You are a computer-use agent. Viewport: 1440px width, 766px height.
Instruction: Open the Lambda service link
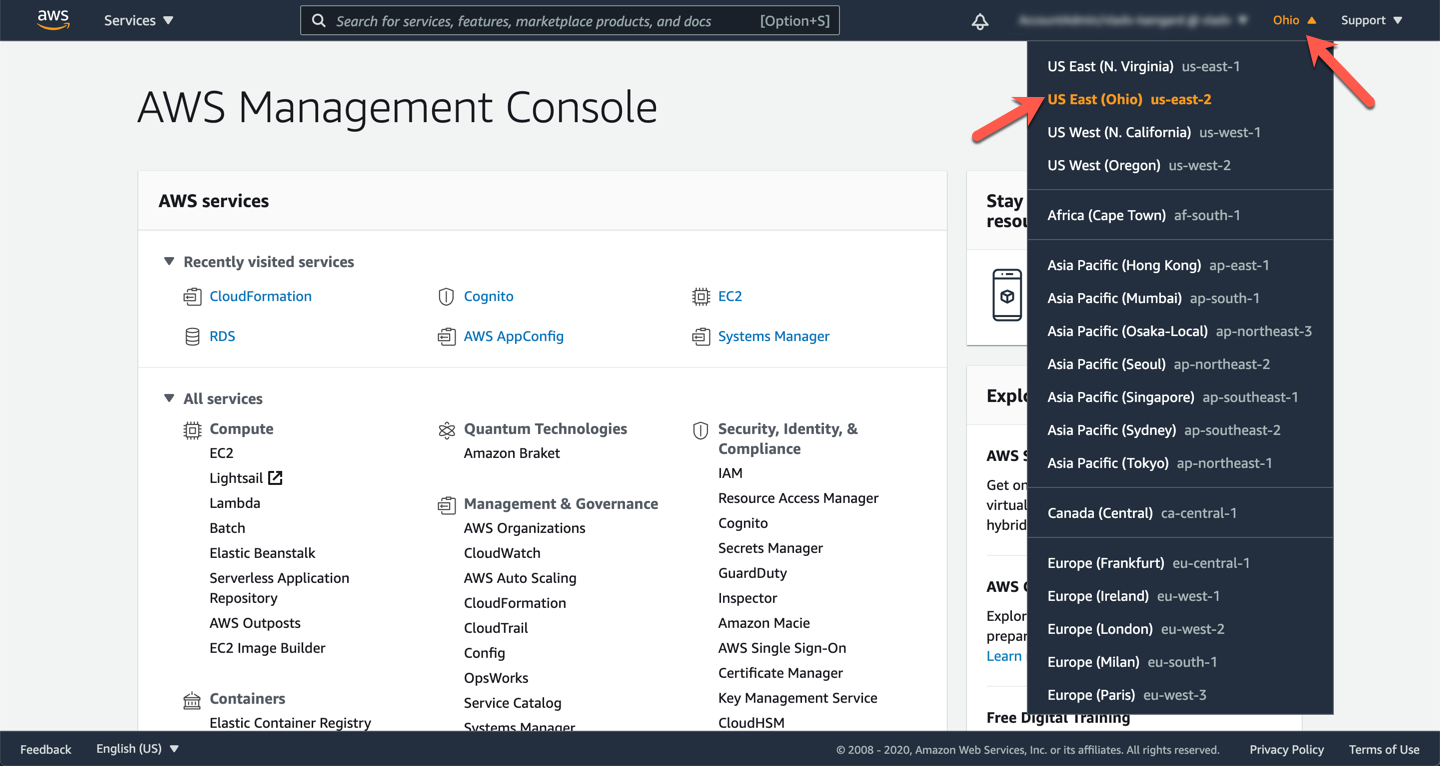click(x=235, y=503)
